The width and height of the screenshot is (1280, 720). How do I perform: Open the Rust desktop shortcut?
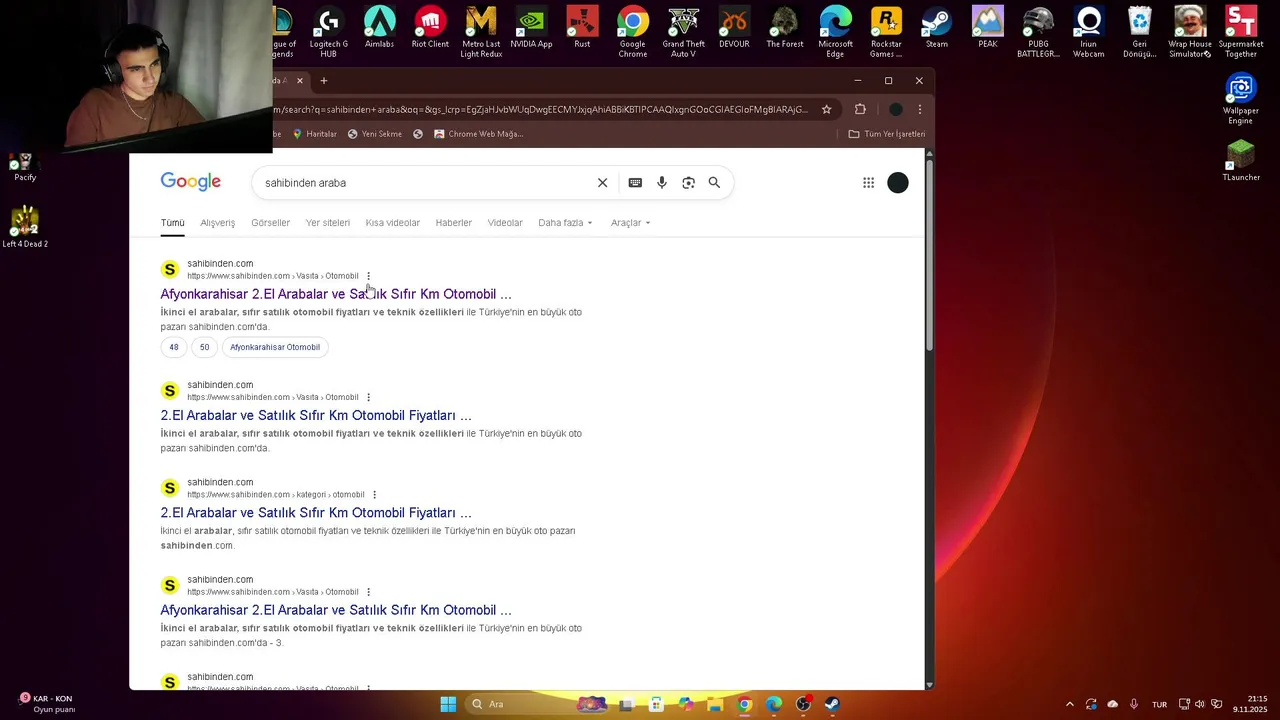pyautogui.click(x=582, y=29)
